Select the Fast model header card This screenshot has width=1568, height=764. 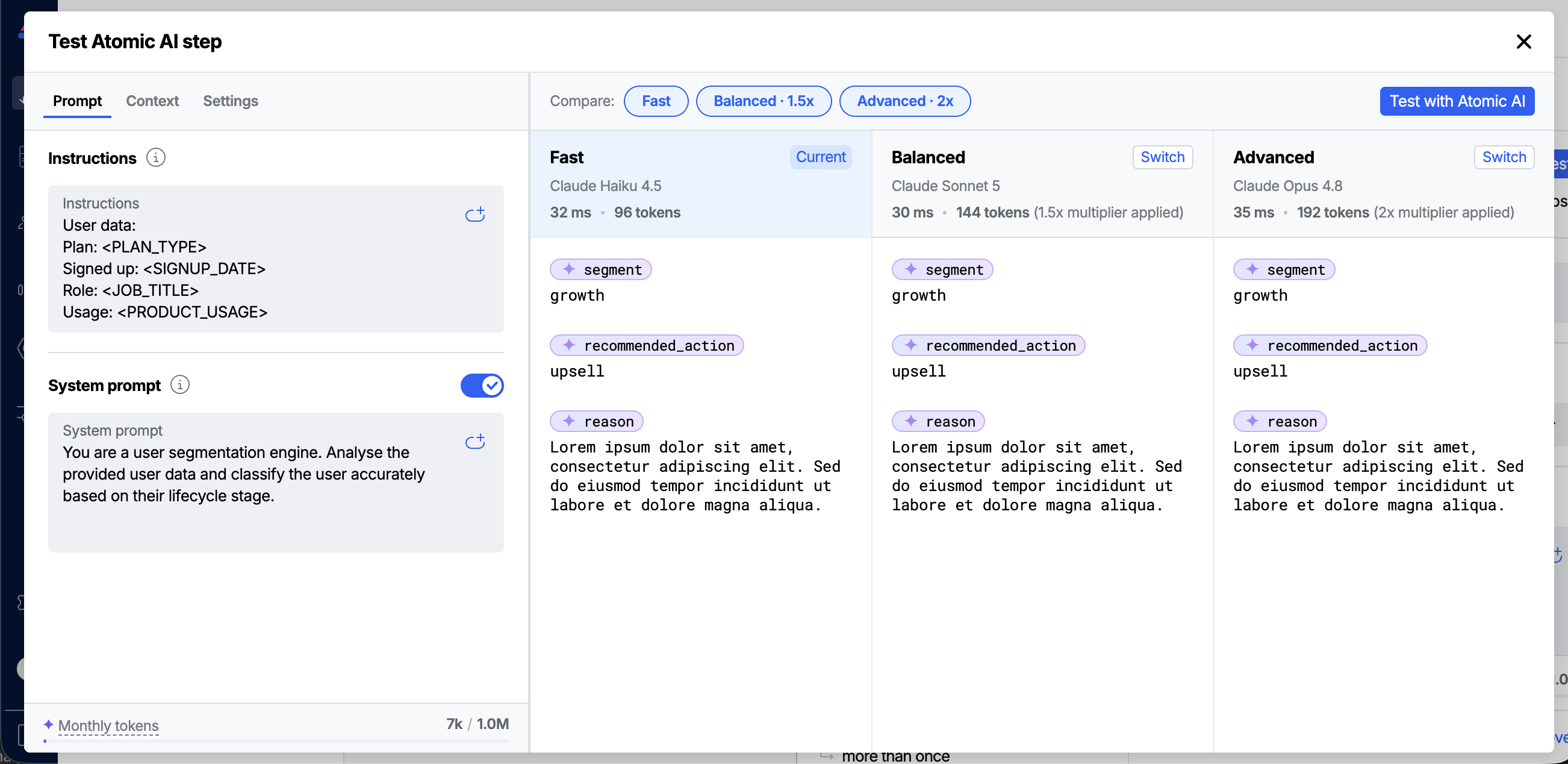coord(701,184)
